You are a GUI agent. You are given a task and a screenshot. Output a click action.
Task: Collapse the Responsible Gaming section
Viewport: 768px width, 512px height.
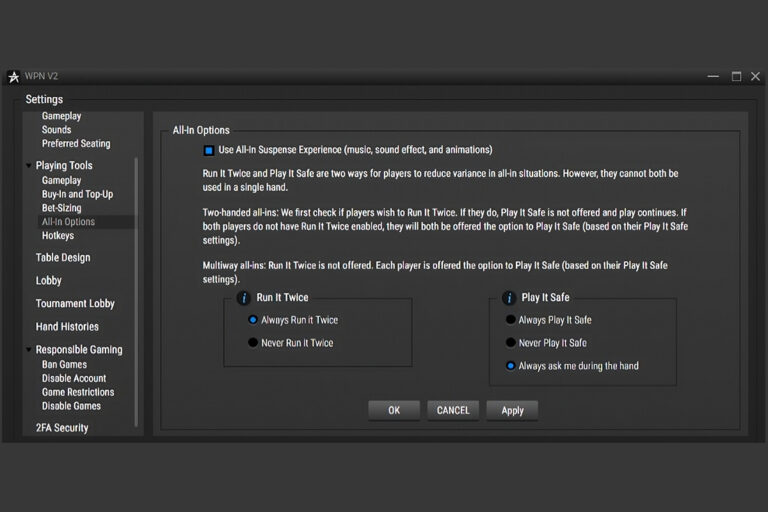tap(29, 349)
